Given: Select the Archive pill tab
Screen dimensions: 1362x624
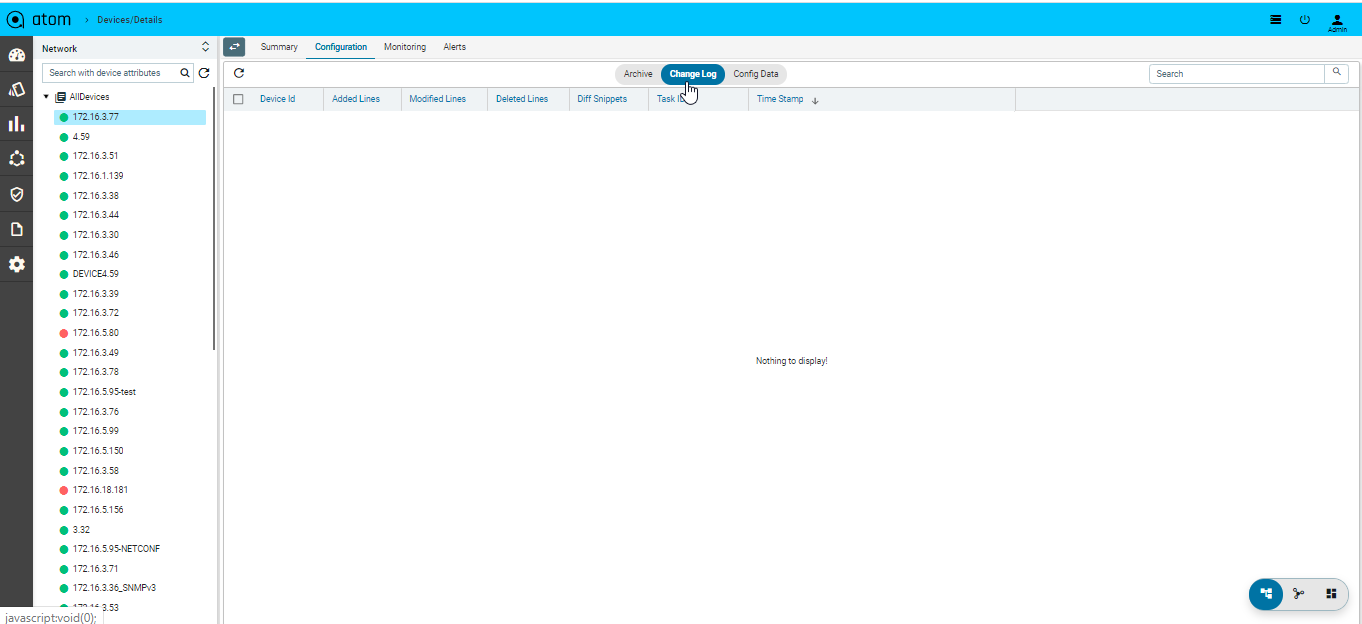Looking at the screenshot, I should pos(638,74).
